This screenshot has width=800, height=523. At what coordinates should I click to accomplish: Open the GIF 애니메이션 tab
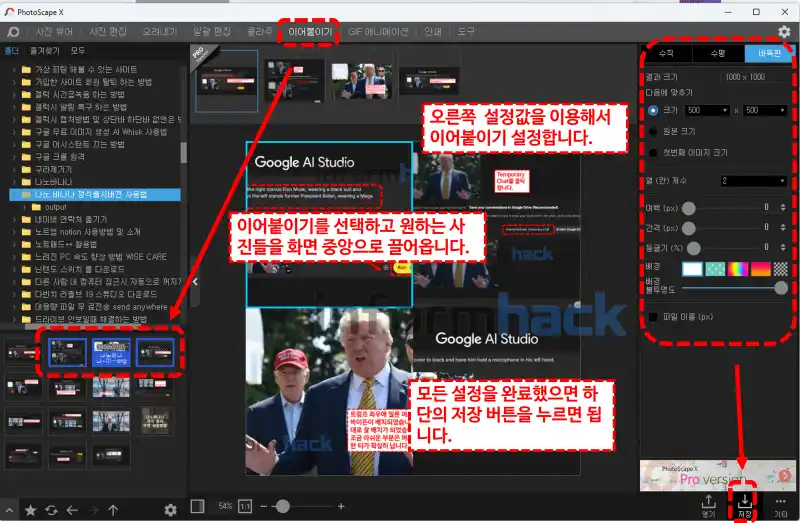coord(378,32)
